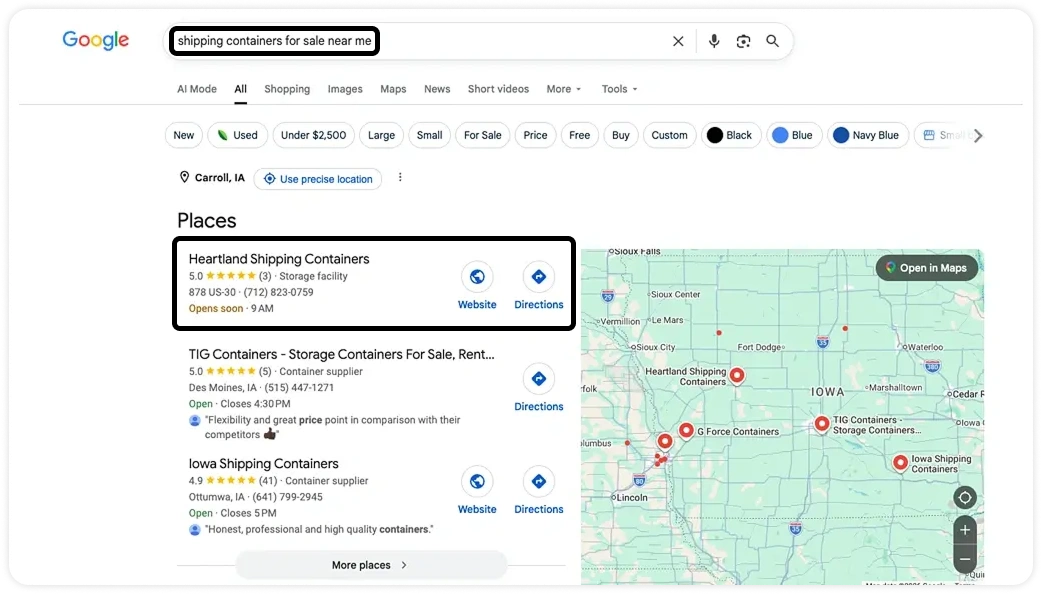Start voice search with the microphone icon

(x=714, y=41)
